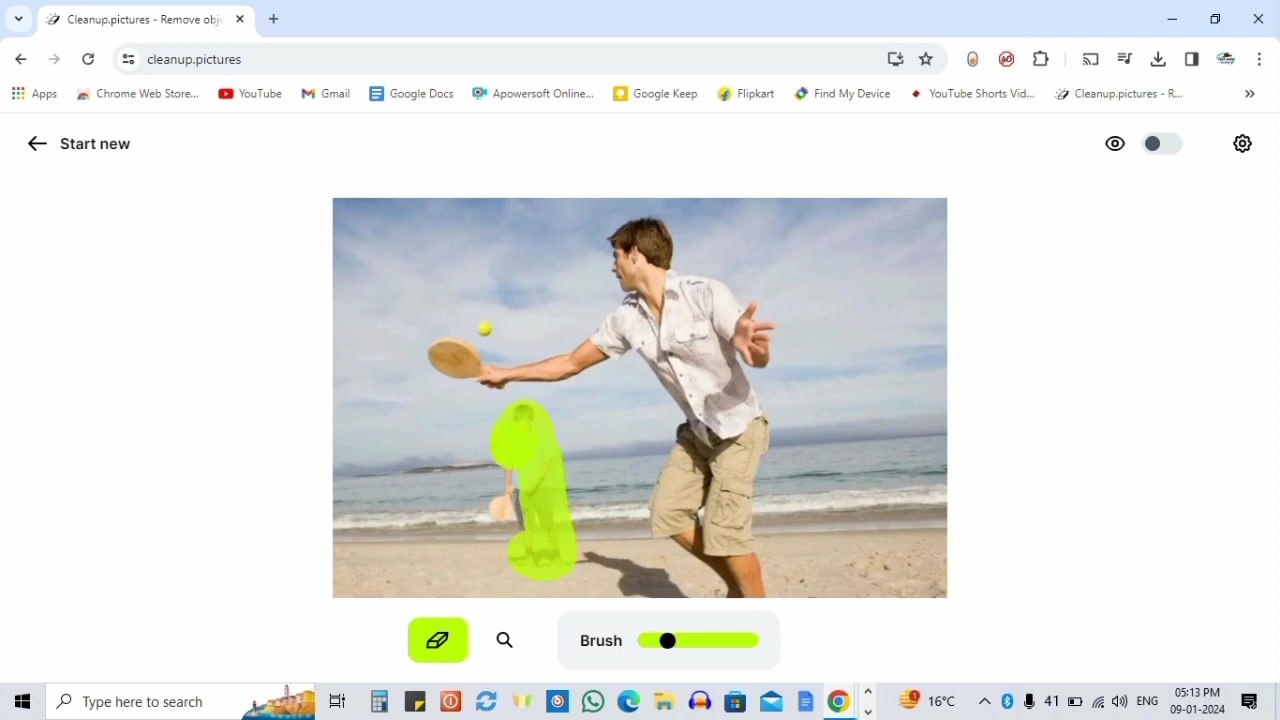Open the tab search dropdown arrow
Screen dimensions: 1280x720
(x=18, y=19)
